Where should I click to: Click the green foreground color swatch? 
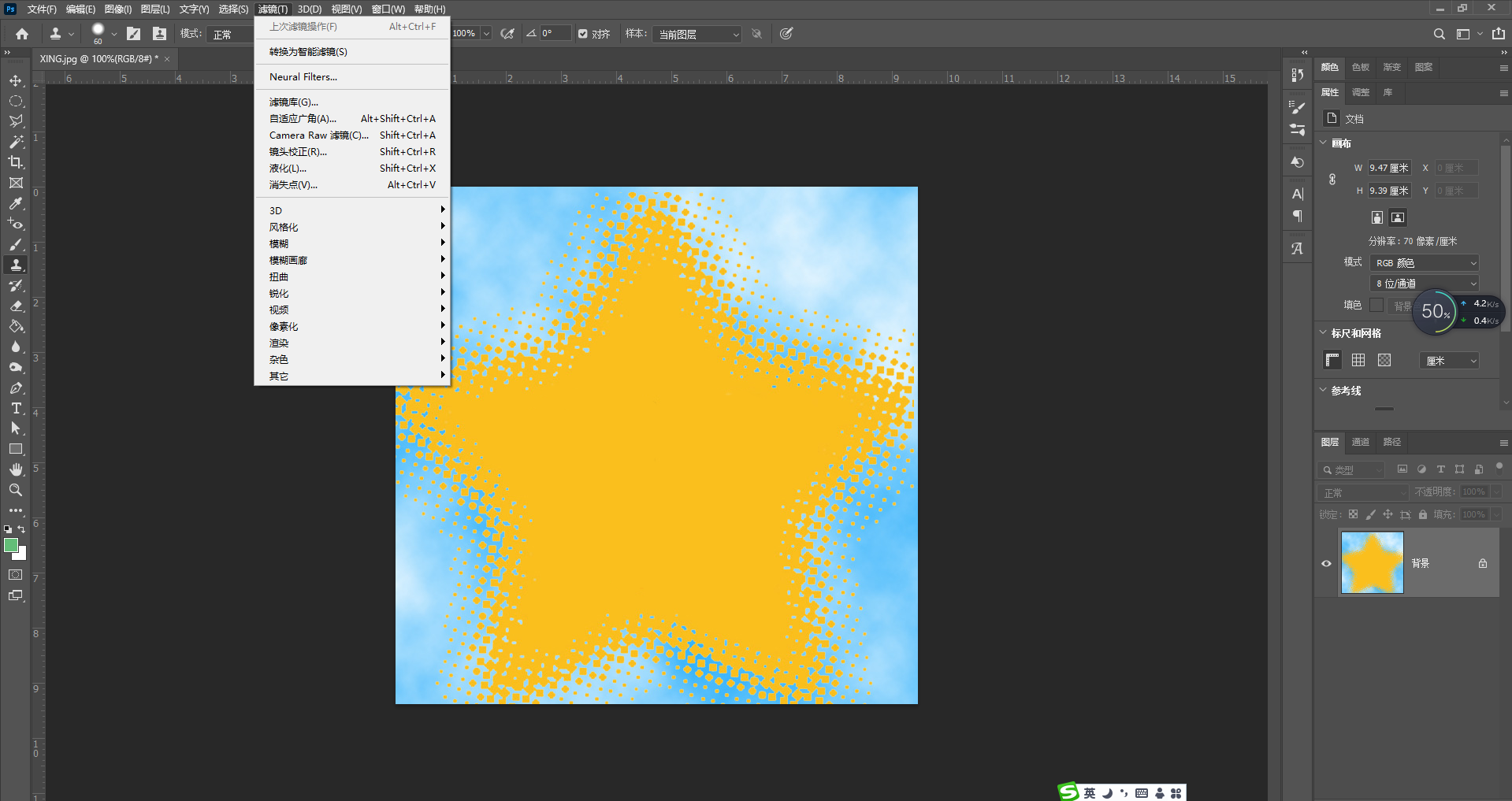point(11,545)
